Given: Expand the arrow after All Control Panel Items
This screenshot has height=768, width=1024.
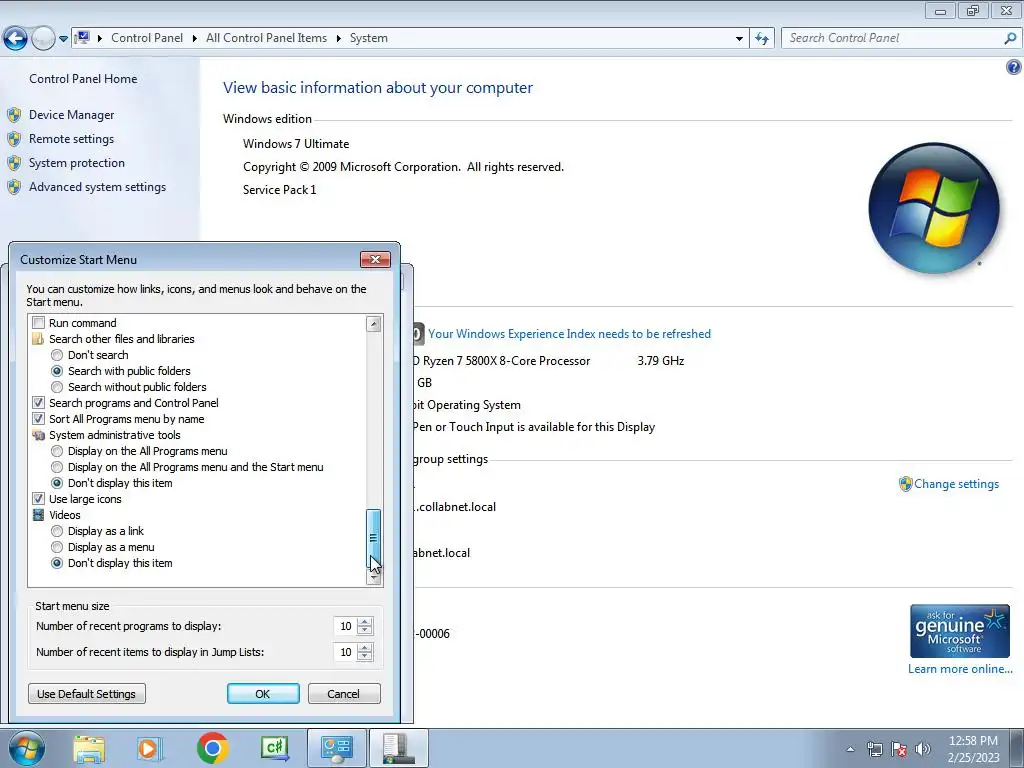Looking at the screenshot, I should (338, 39).
